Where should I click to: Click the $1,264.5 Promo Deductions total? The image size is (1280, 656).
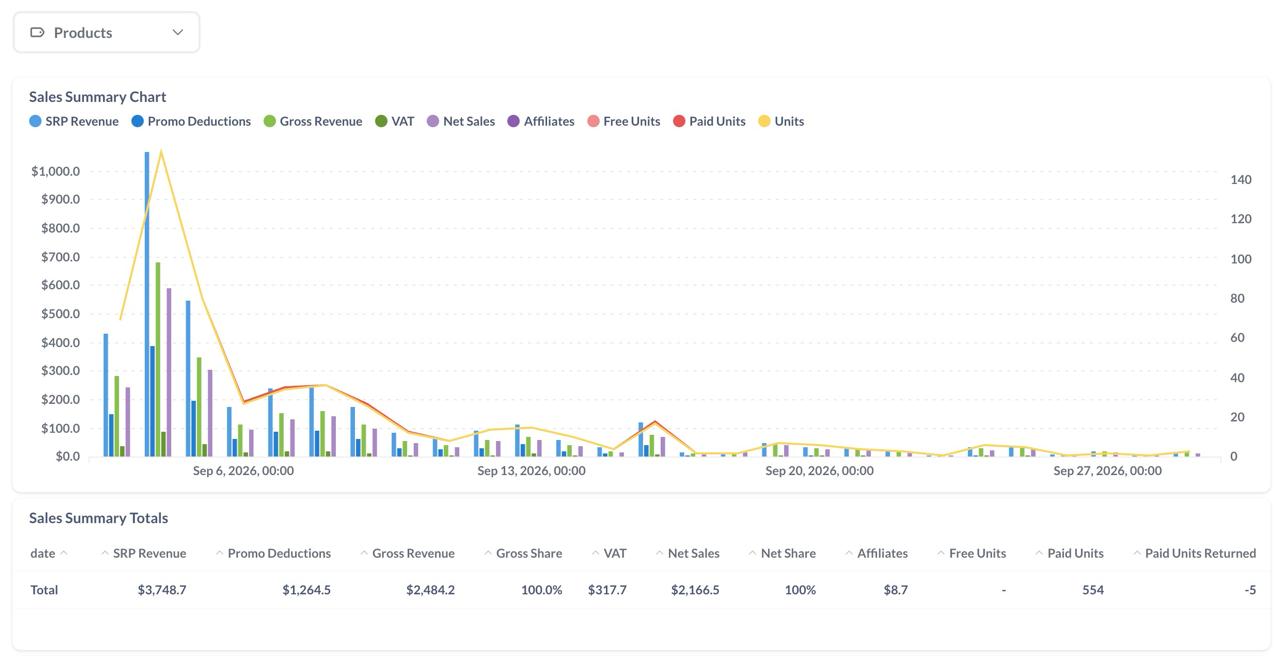[x=306, y=590]
